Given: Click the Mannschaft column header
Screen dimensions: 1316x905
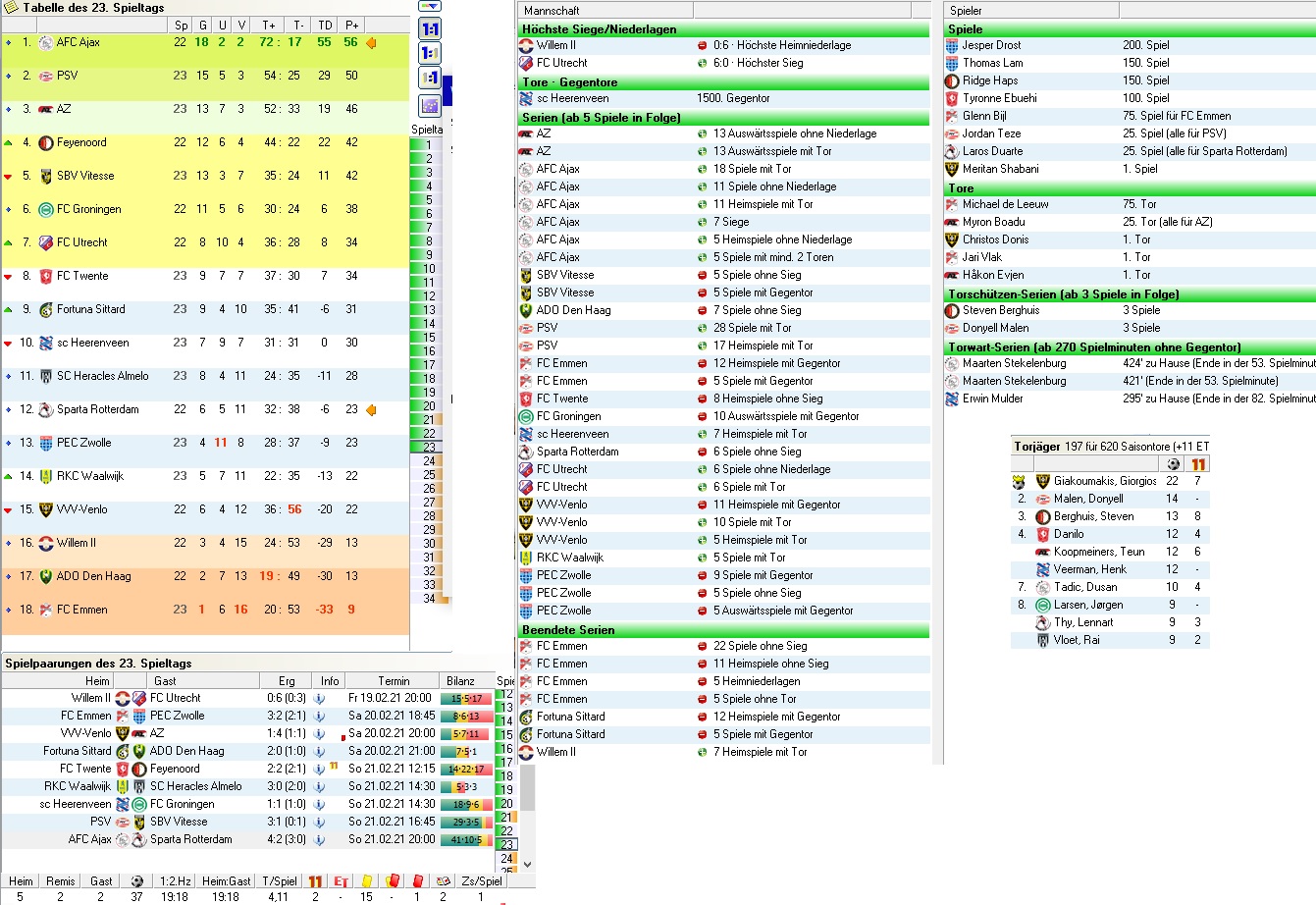Looking at the screenshot, I should [605, 10].
